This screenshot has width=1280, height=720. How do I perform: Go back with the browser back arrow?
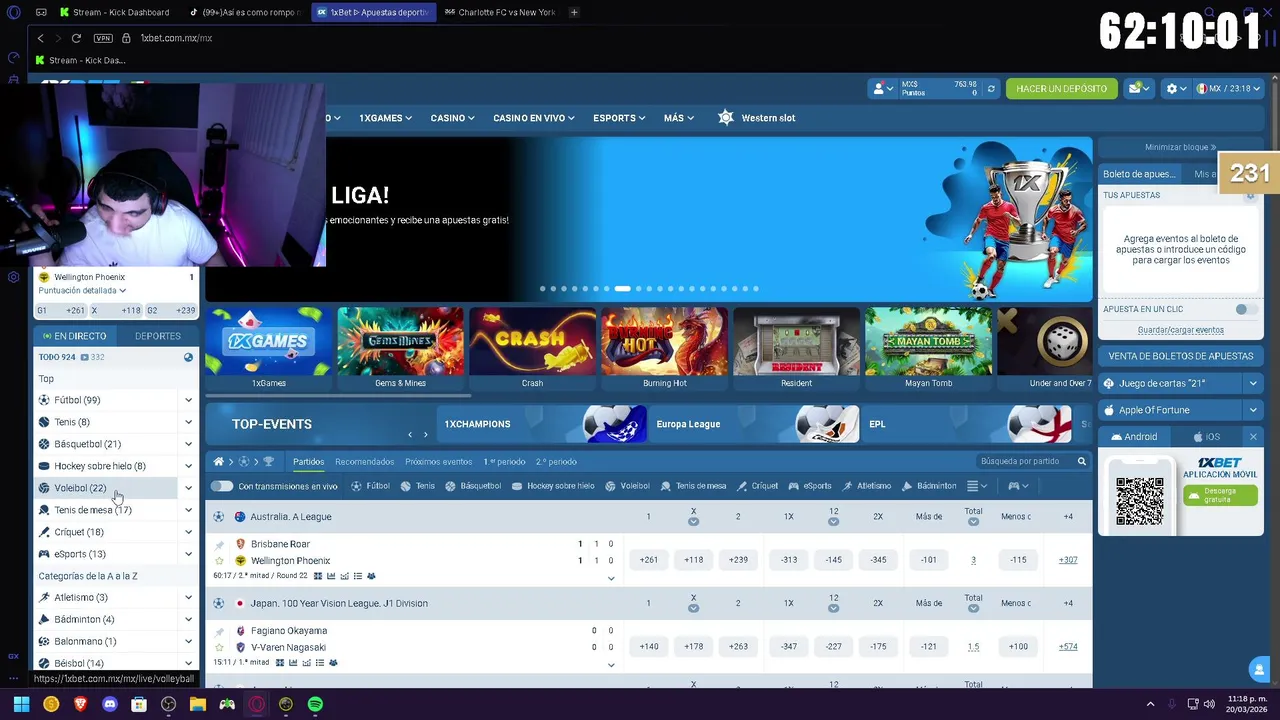pyautogui.click(x=40, y=38)
